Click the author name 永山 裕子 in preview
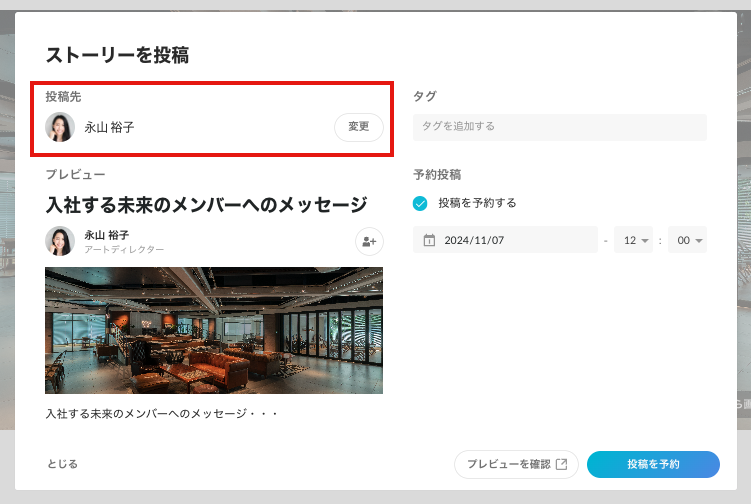The width and height of the screenshot is (751, 504). 106,235
